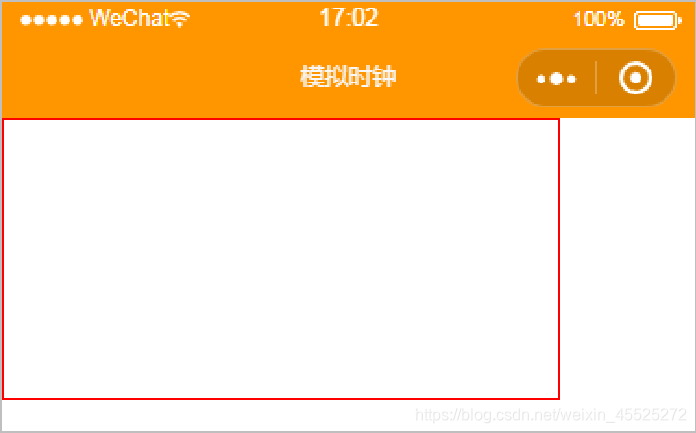Open the three-dot more menu in capsule
Viewport: 696px width, 433px height.
[x=556, y=79]
